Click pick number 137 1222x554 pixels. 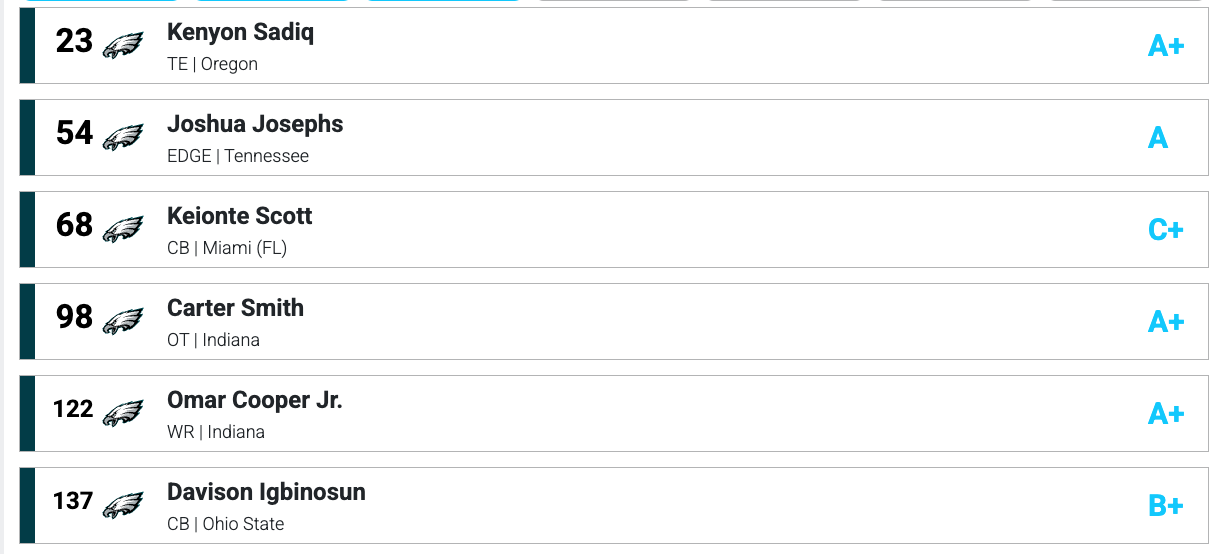pos(73,501)
